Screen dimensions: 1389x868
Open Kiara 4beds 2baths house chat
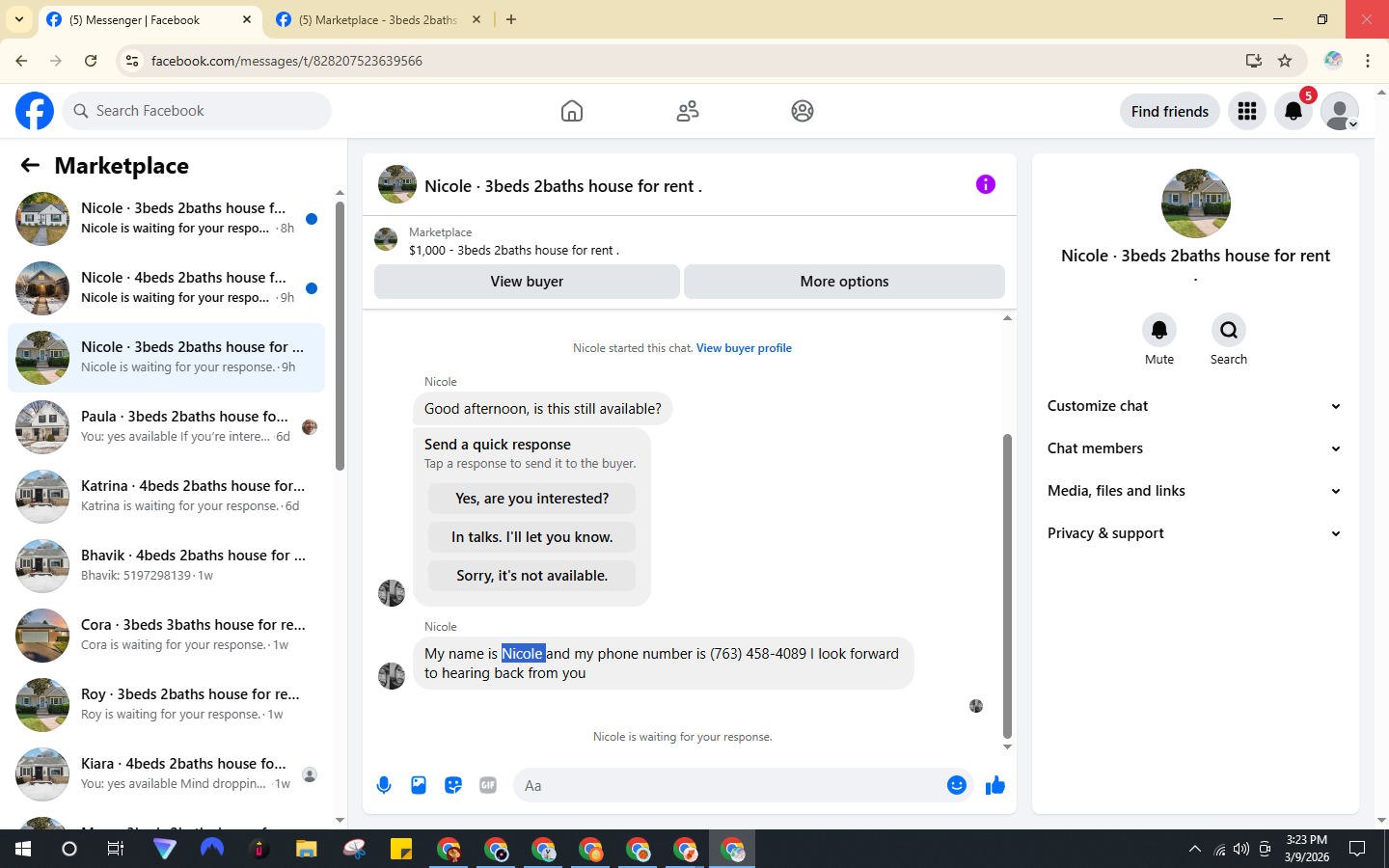[x=166, y=773]
